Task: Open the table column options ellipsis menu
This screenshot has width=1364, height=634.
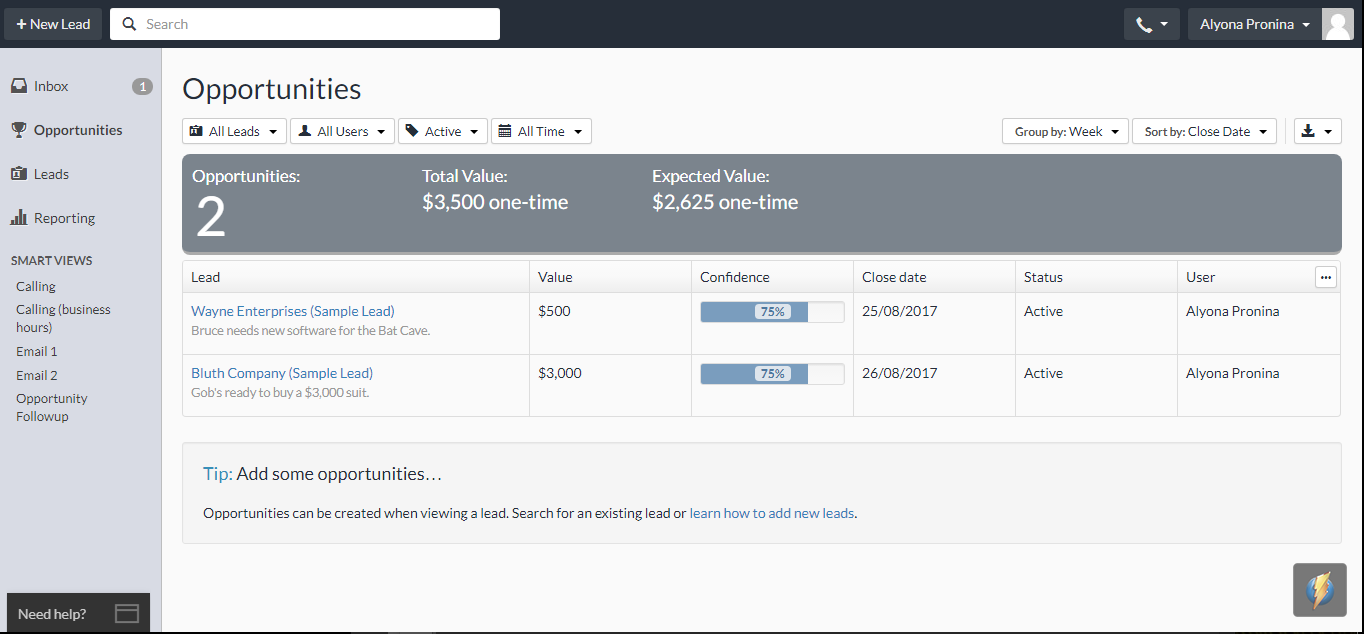Action: click(1325, 277)
